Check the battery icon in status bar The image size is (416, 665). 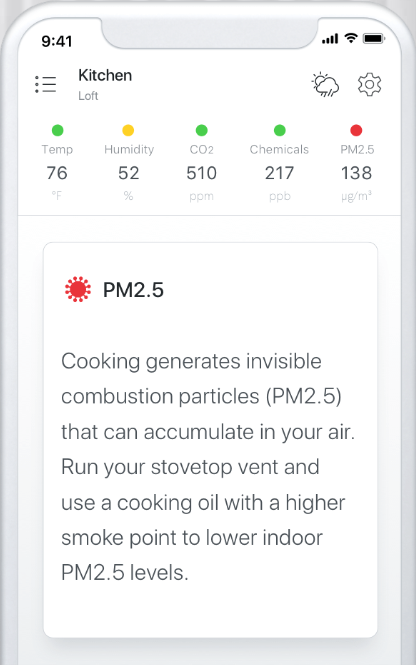point(374,39)
